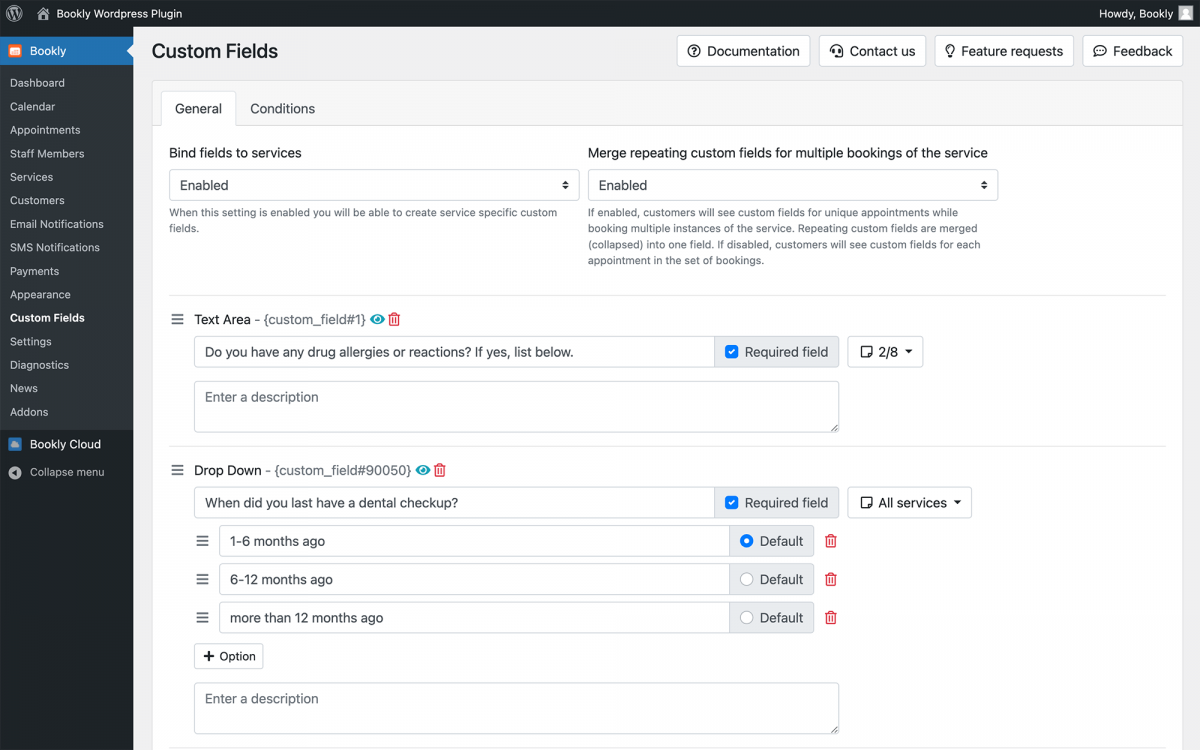This screenshot has height=750, width=1200.
Task: Open the Documentation page
Action: pos(743,50)
